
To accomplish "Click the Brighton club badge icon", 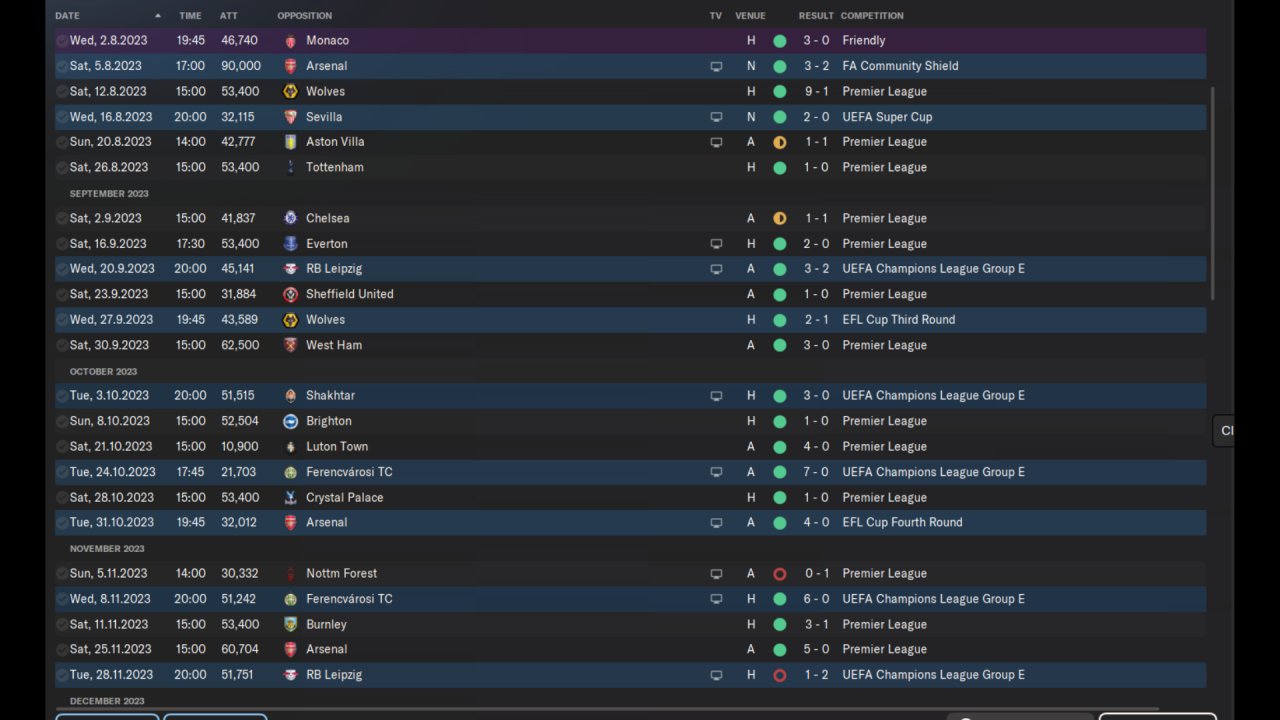I will [290, 422].
